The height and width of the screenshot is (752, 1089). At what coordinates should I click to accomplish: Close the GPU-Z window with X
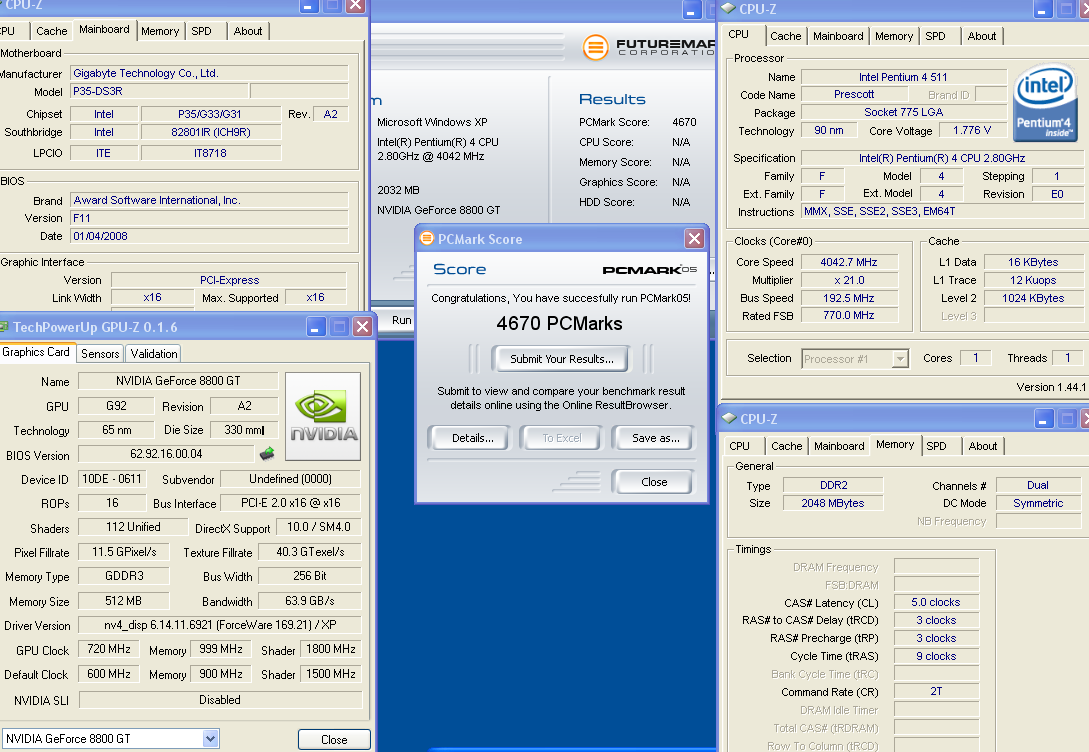(x=363, y=326)
